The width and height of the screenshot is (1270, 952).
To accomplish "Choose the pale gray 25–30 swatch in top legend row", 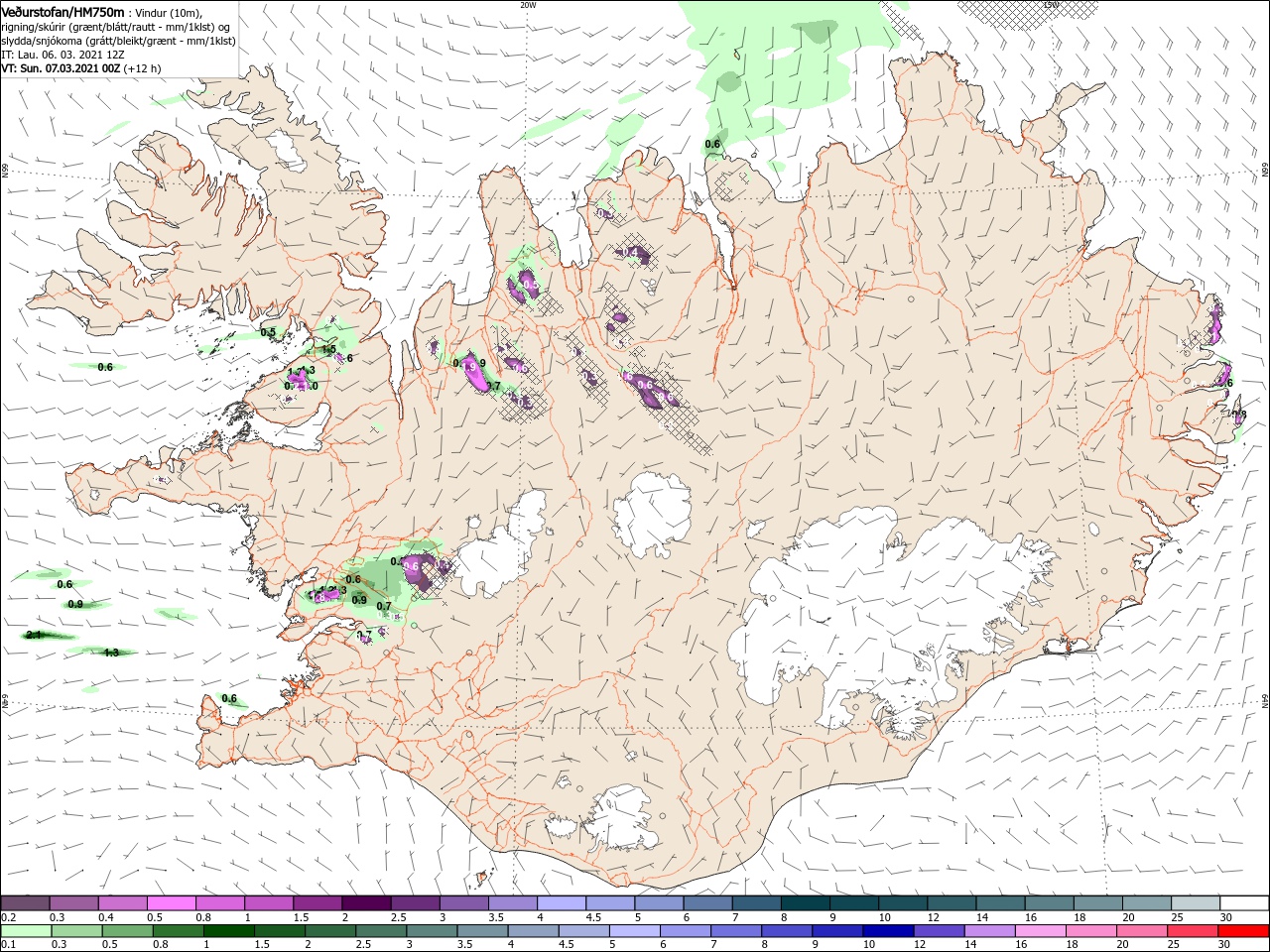I will coord(1196,903).
